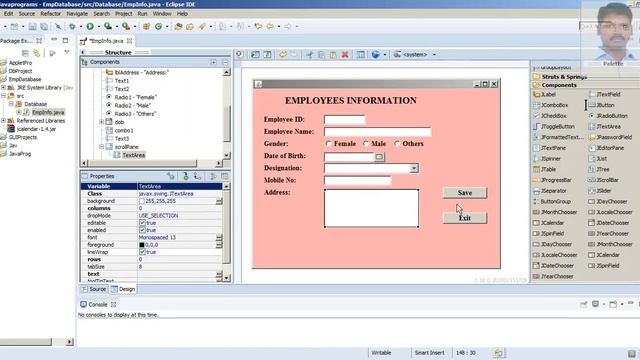
Task: Open the Navigate menu
Action: 77,13
